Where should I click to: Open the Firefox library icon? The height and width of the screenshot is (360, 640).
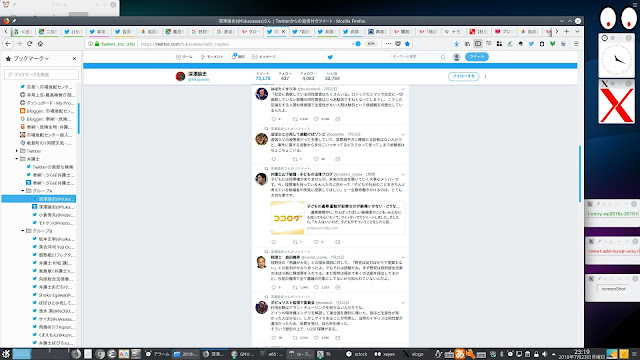(x=467, y=44)
